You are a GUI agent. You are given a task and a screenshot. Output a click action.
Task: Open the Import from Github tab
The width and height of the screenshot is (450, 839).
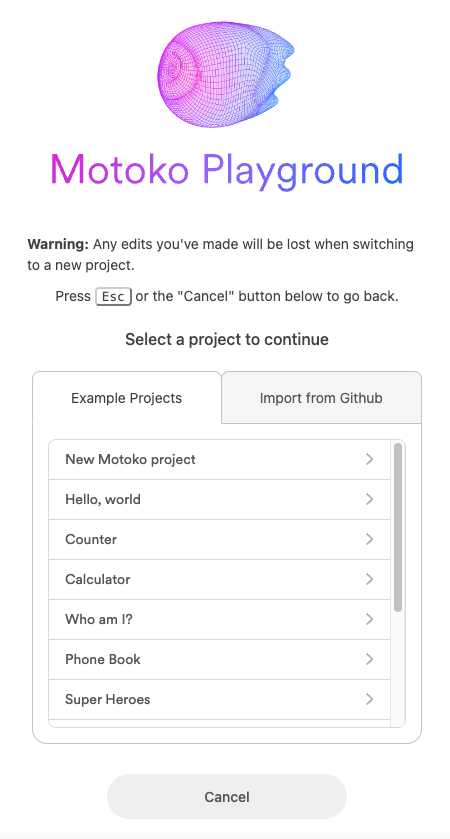[321, 398]
